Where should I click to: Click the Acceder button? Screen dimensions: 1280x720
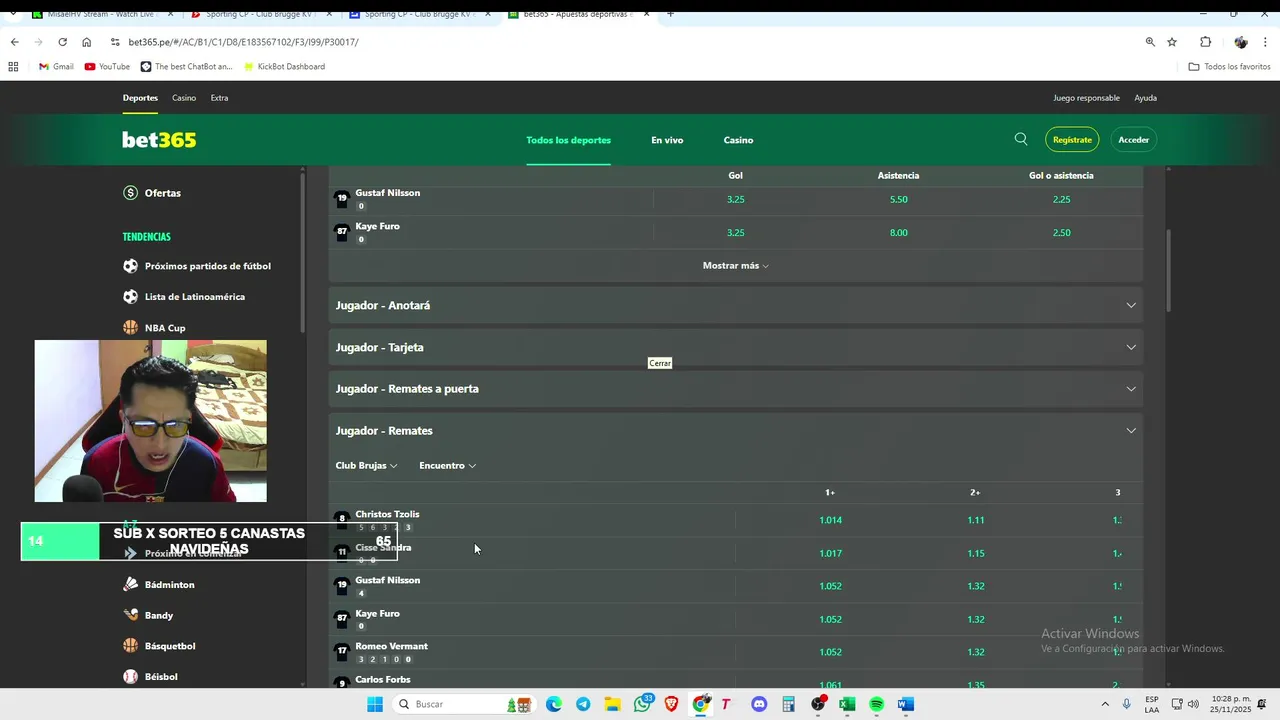pyautogui.click(x=1133, y=140)
